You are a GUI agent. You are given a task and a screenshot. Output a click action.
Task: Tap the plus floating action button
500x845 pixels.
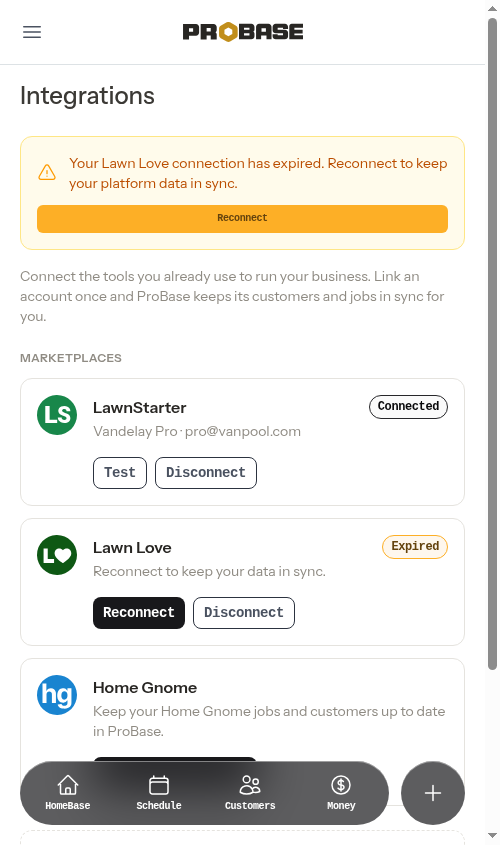click(433, 793)
